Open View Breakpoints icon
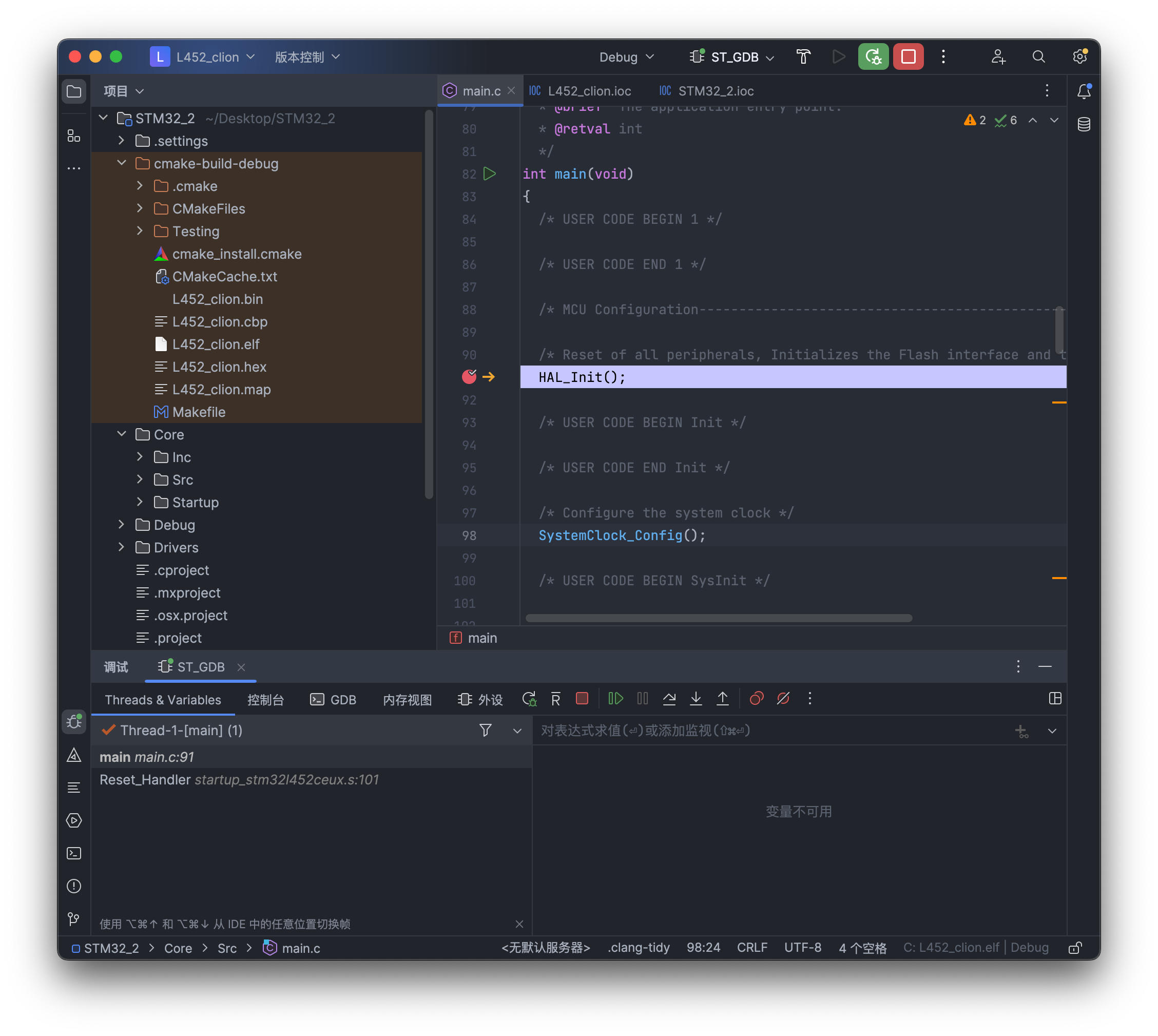This screenshot has height=1036, width=1158. (756, 698)
